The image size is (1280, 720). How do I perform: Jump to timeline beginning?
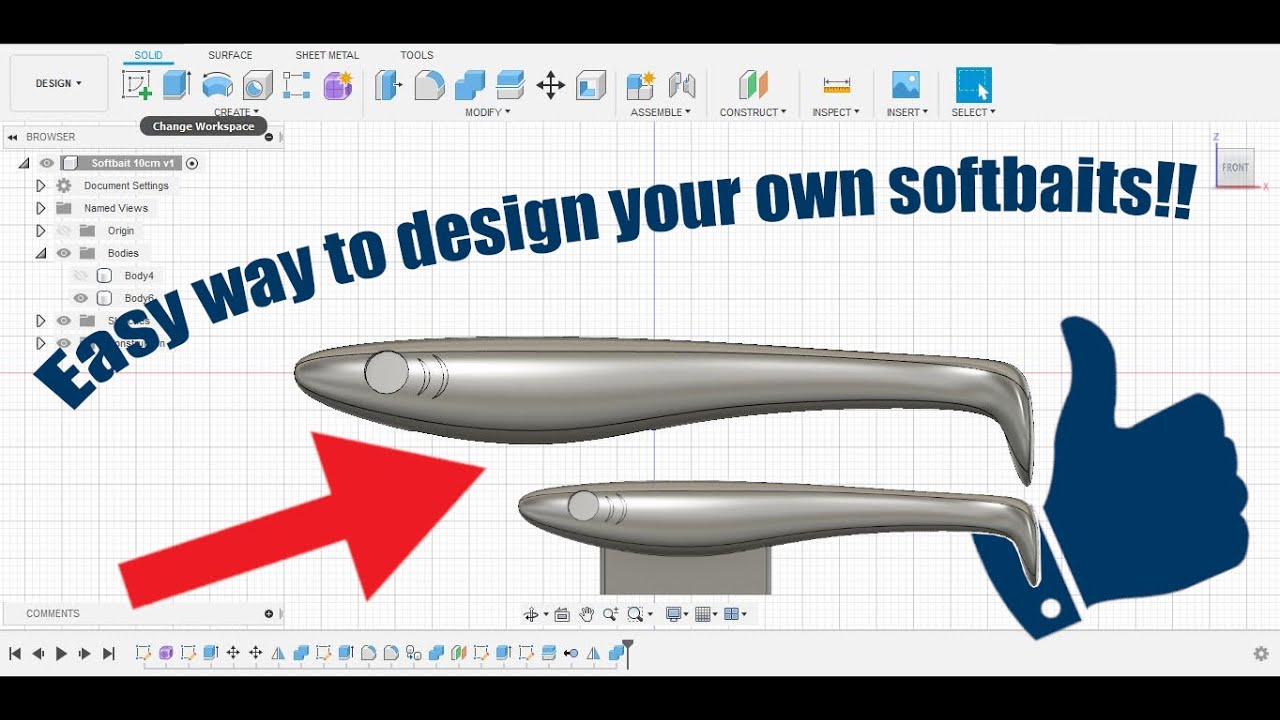(15, 653)
